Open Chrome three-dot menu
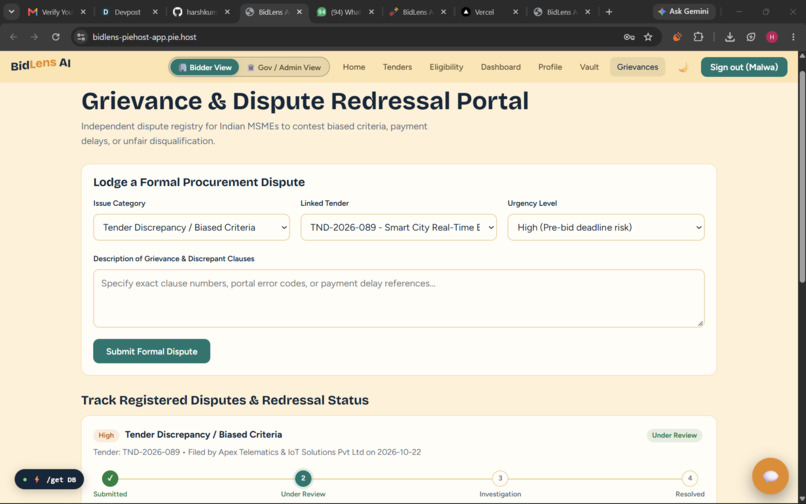This screenshot has width=806, height=504. [794, 37]
